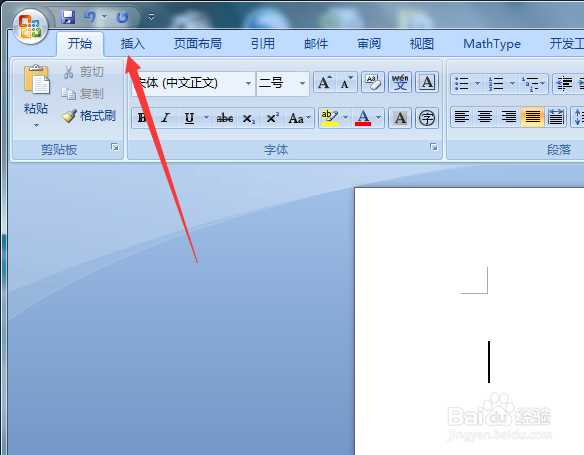Toggle italic formatting

click(165, 118)
